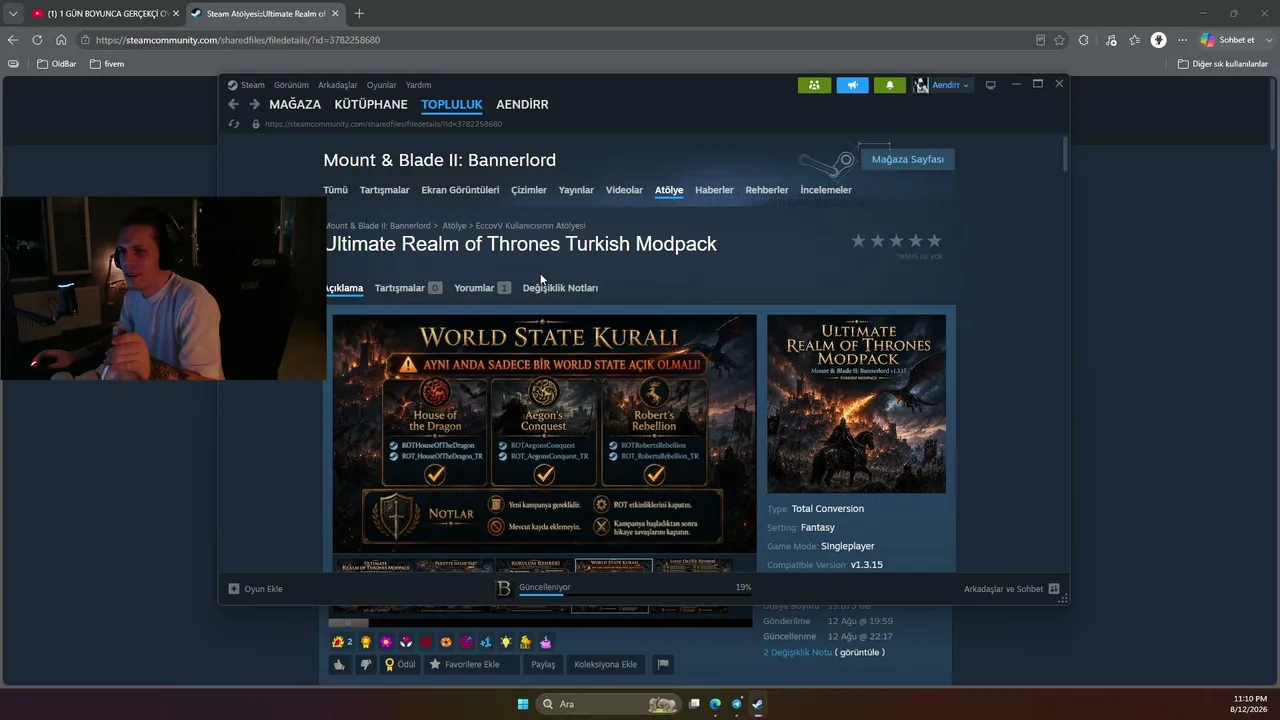This screenshot has height=720, width=1280.
Task: Open Edge extensions puzzle icon
Action: point(1083,40)
